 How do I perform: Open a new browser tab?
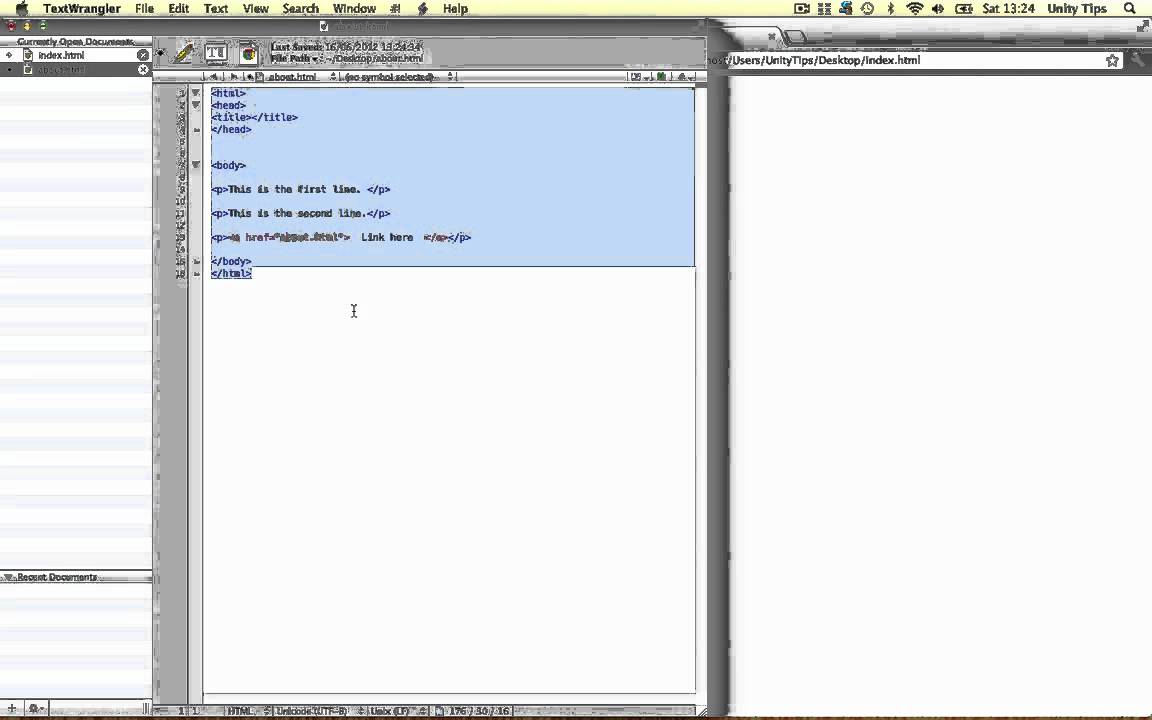coord(796,36)
